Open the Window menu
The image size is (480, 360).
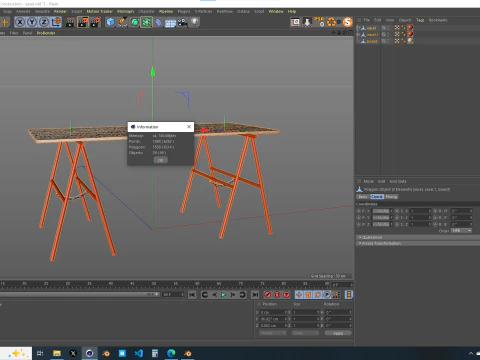(276, 11)
